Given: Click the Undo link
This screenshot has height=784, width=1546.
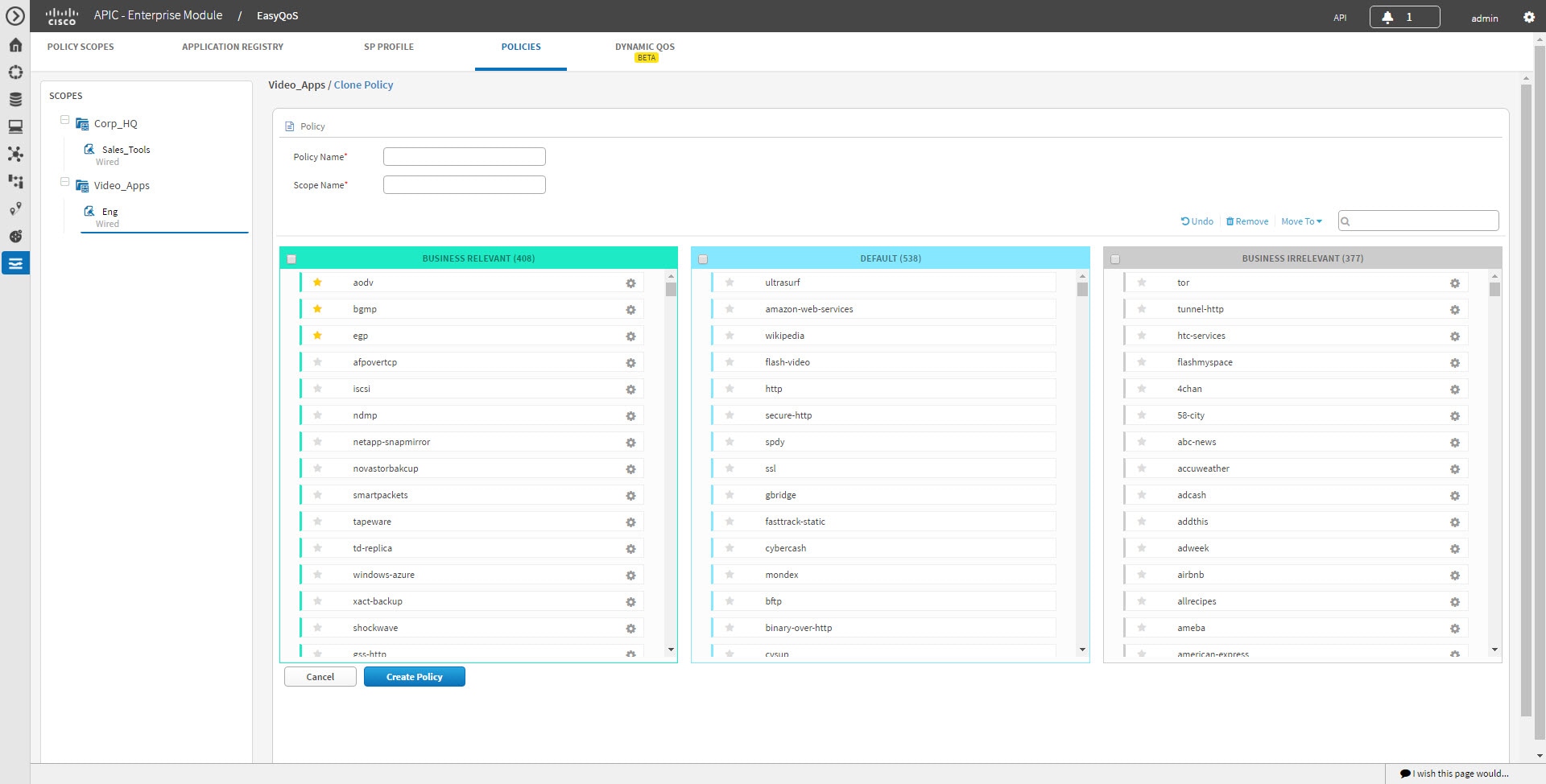Looking at the screenshot, I should (x=1197, y=221).
